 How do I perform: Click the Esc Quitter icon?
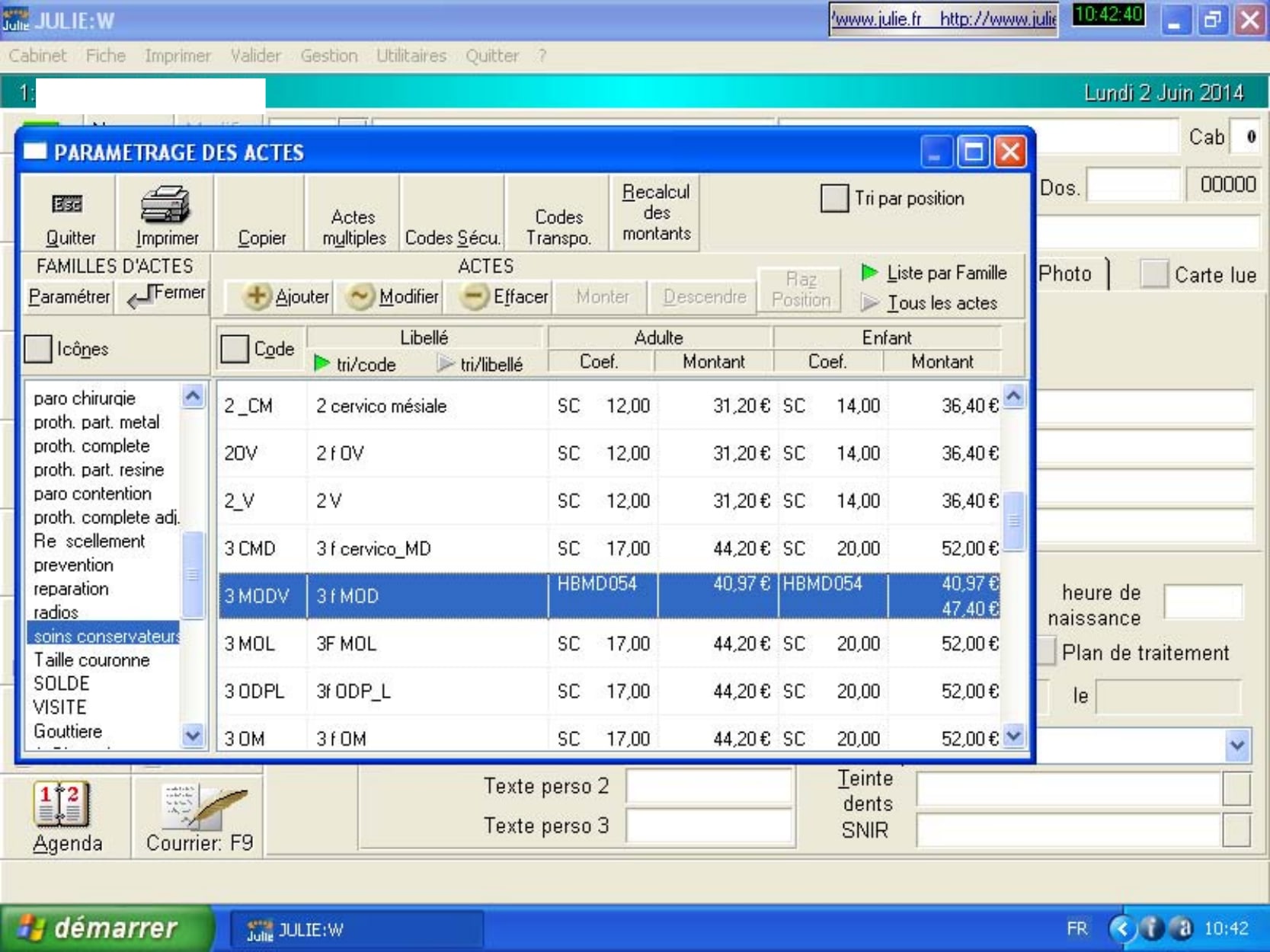click(67, 205)
